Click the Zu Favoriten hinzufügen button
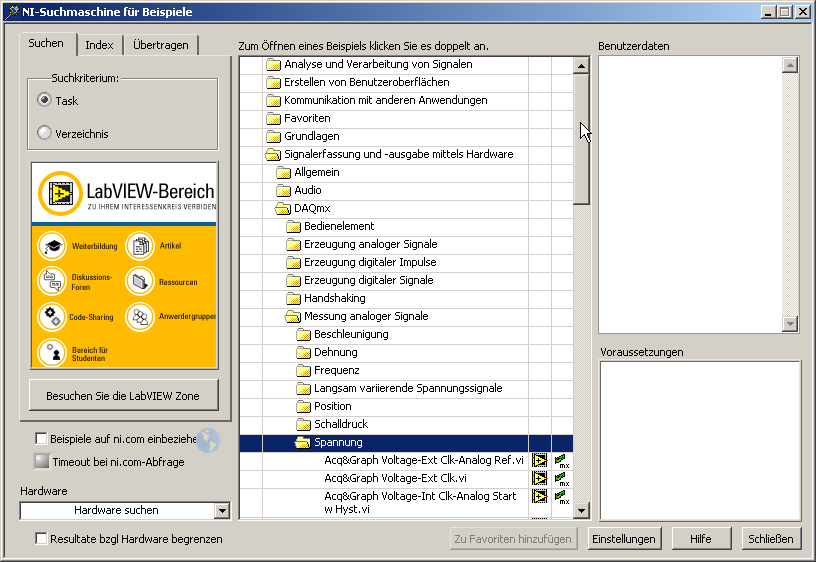Screen dimensions: 816x562 (x=513, y=539)
